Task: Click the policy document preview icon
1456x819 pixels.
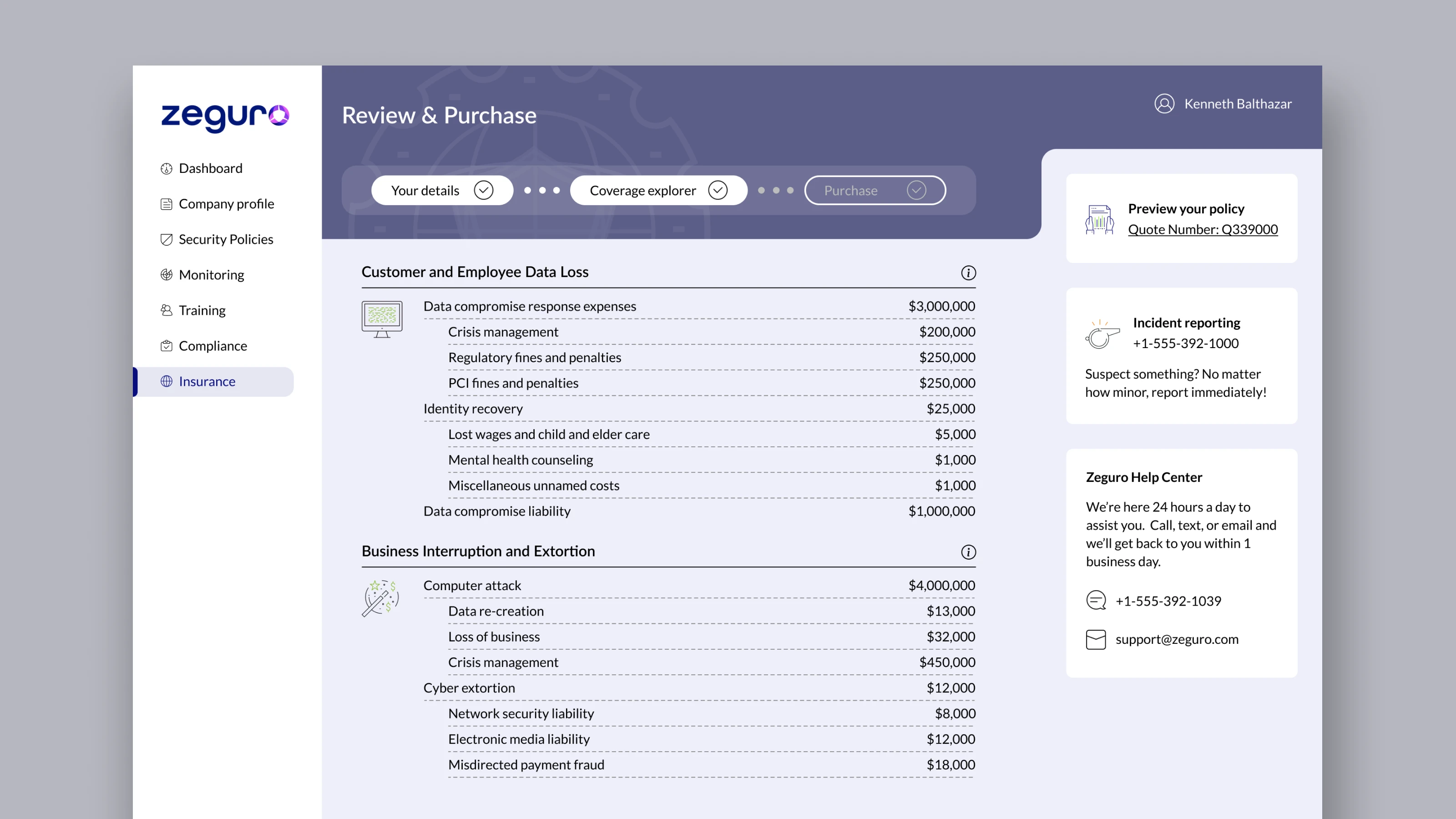Action: coord(1099,219)
